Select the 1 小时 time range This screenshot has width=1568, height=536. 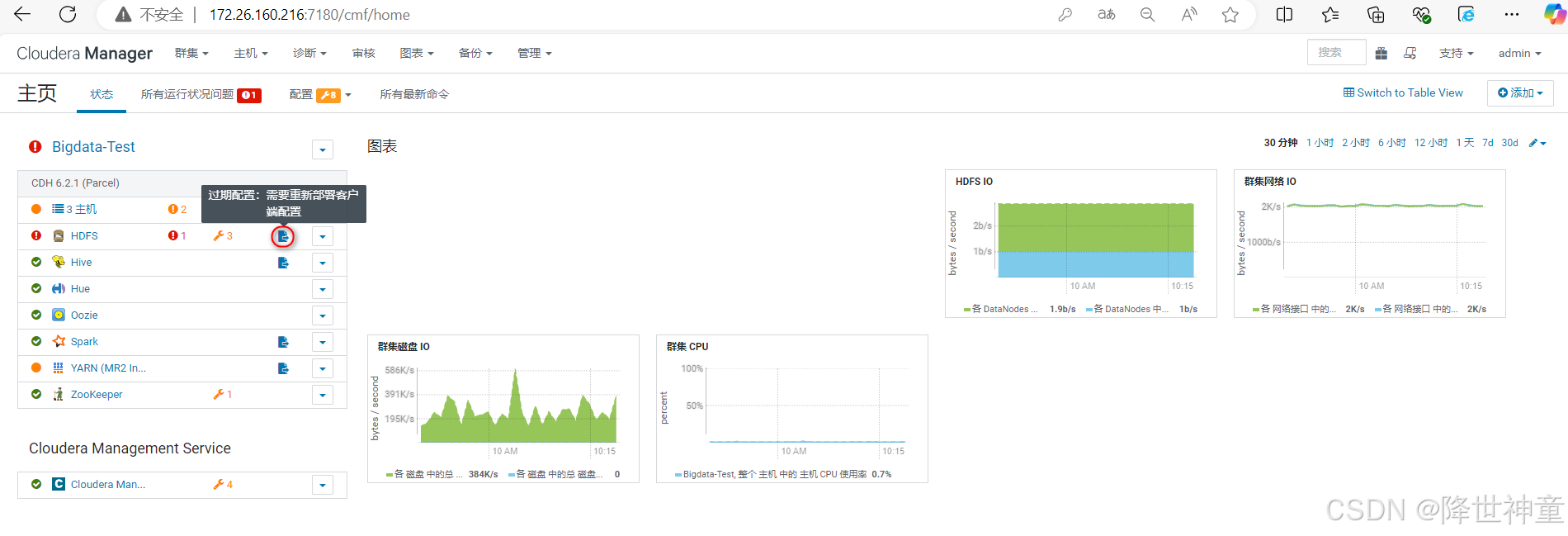click(x=1320, y=143)
